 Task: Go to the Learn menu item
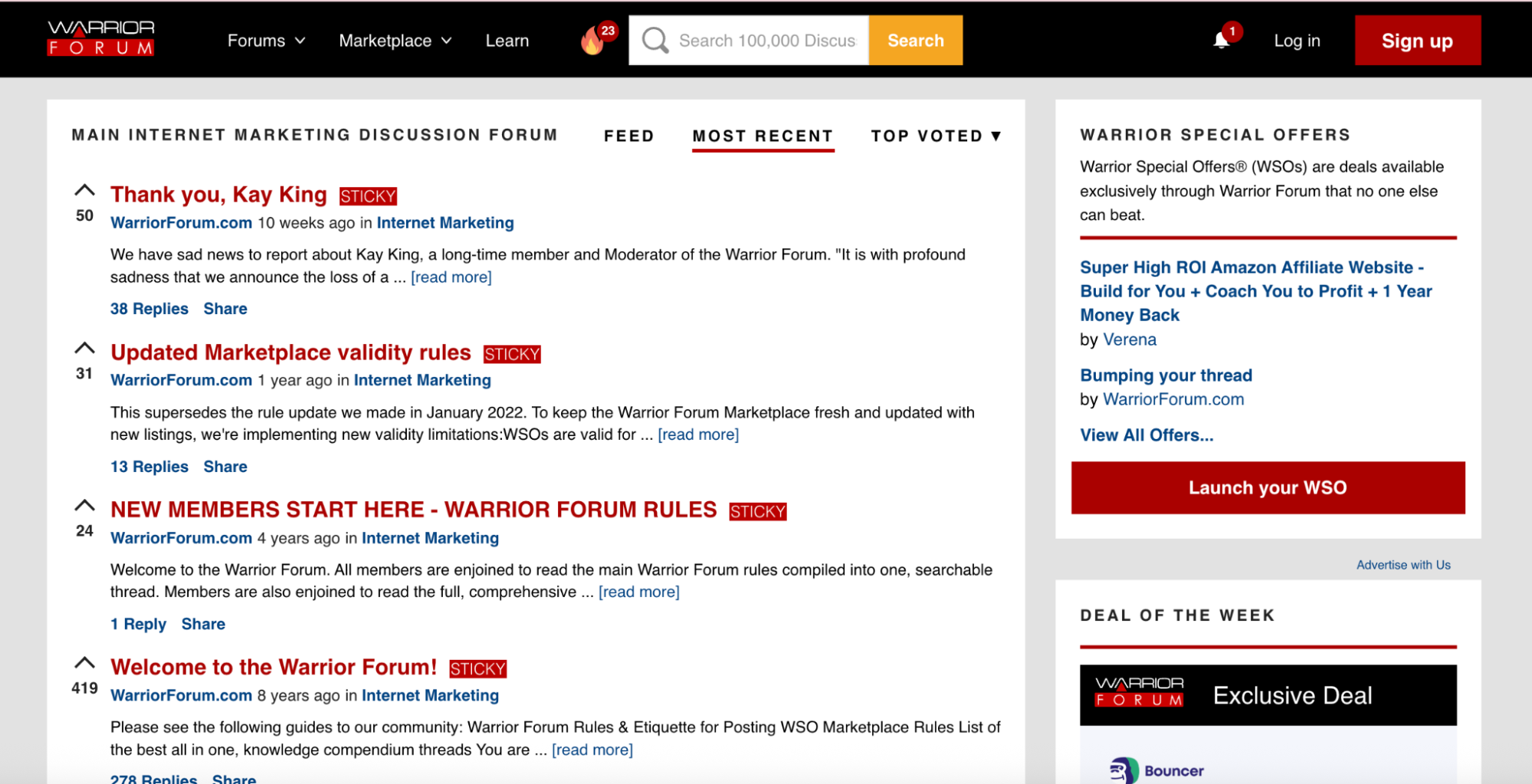pos(507,41)
